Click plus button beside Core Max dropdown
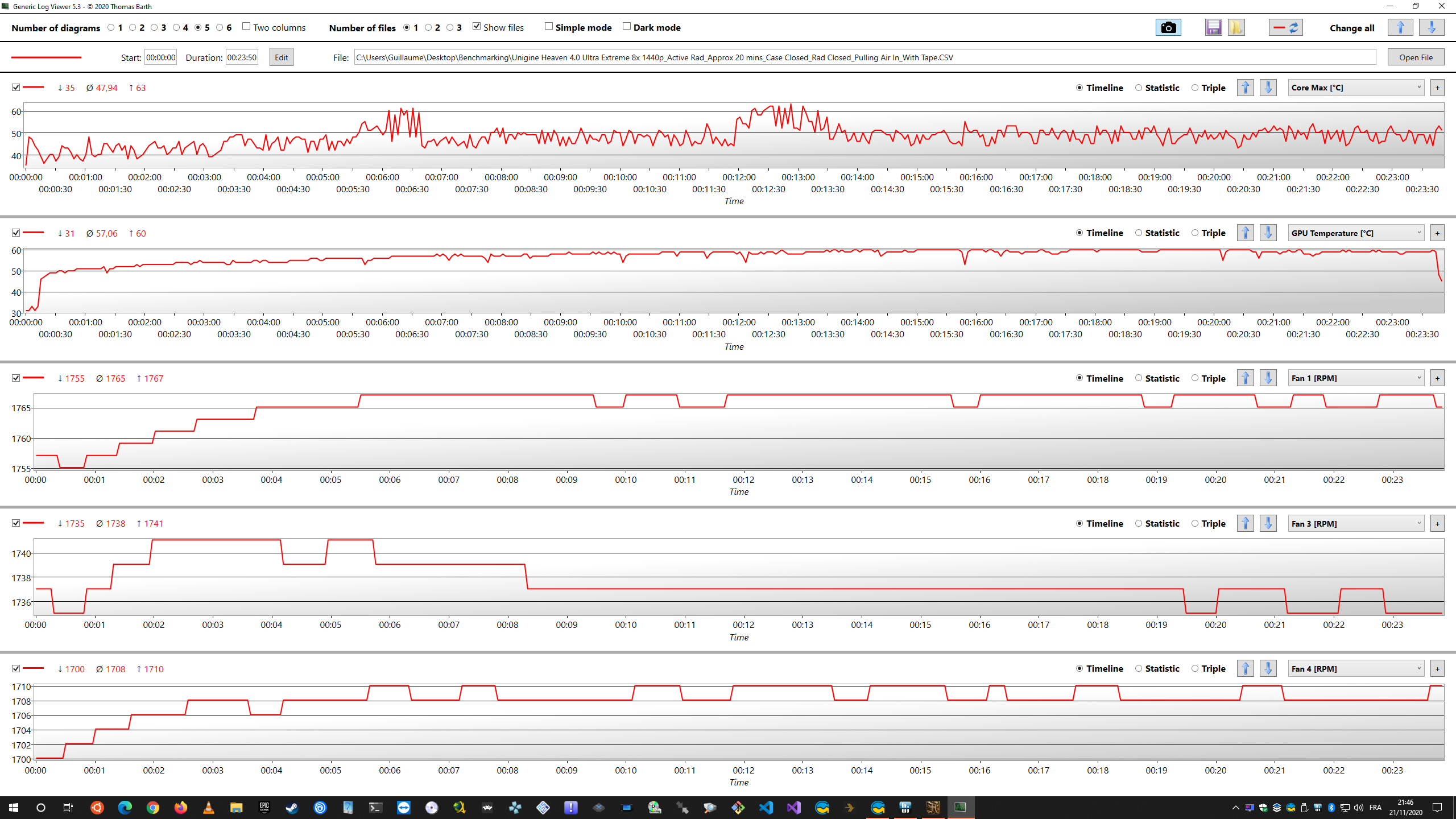Image resolution: width=1456 pixels, height=819 pixels. coord(1437,88)
